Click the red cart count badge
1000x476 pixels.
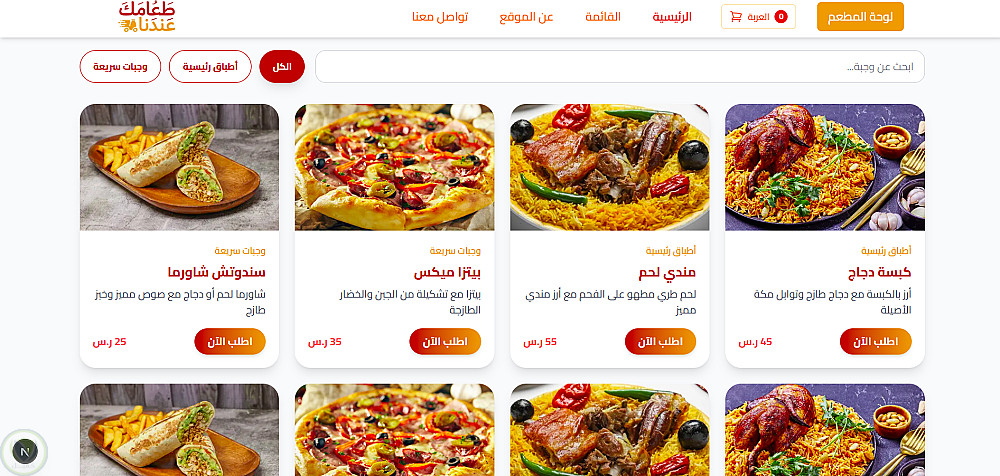tap(781, 17)
